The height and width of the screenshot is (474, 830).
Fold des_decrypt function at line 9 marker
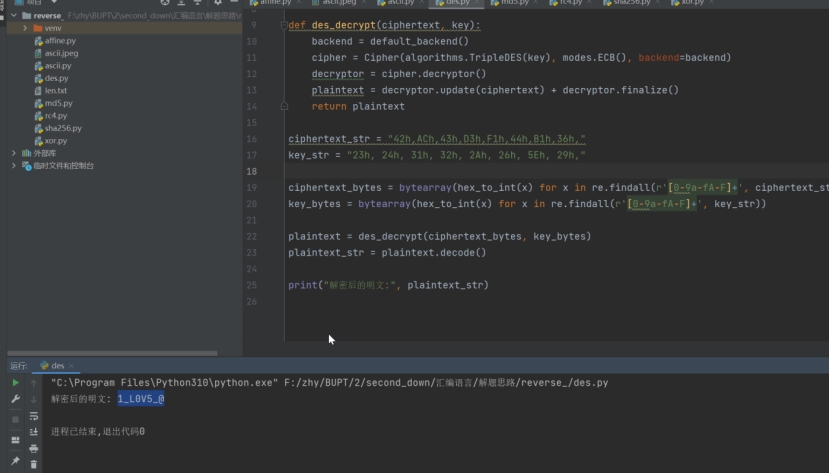pyautogui.click(x=284, y=25)
